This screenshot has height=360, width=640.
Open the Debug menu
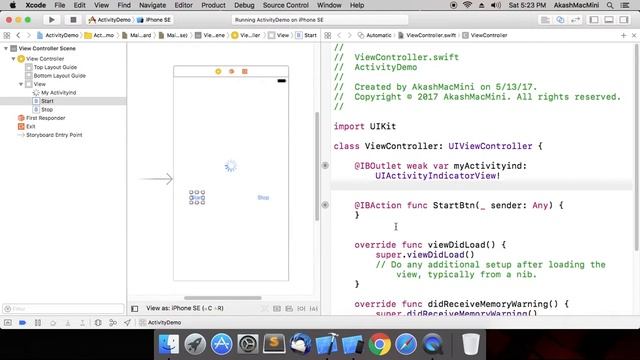pyautogui.click(x=244, y=5)
